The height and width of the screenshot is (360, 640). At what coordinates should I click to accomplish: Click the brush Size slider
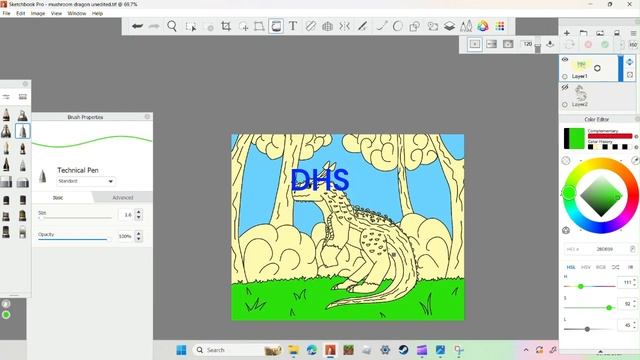click(75, 218)
